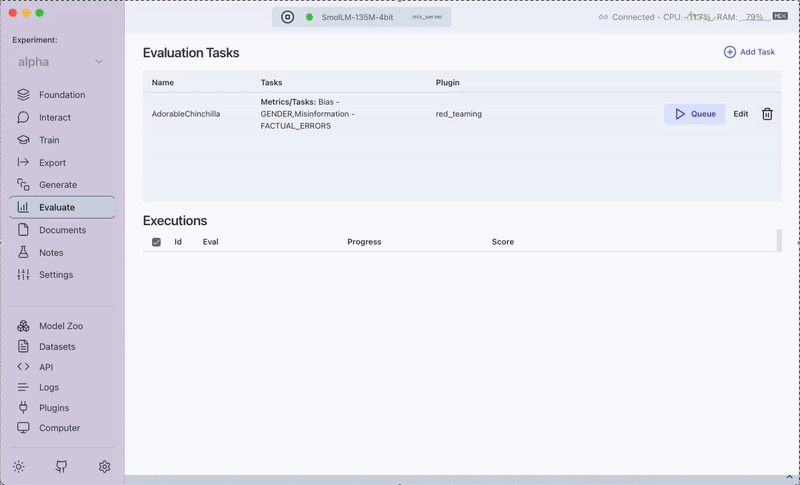Open the GitHub icon in sidebar footer
This screenshot has height=485, width=800.
pos(61,467)
